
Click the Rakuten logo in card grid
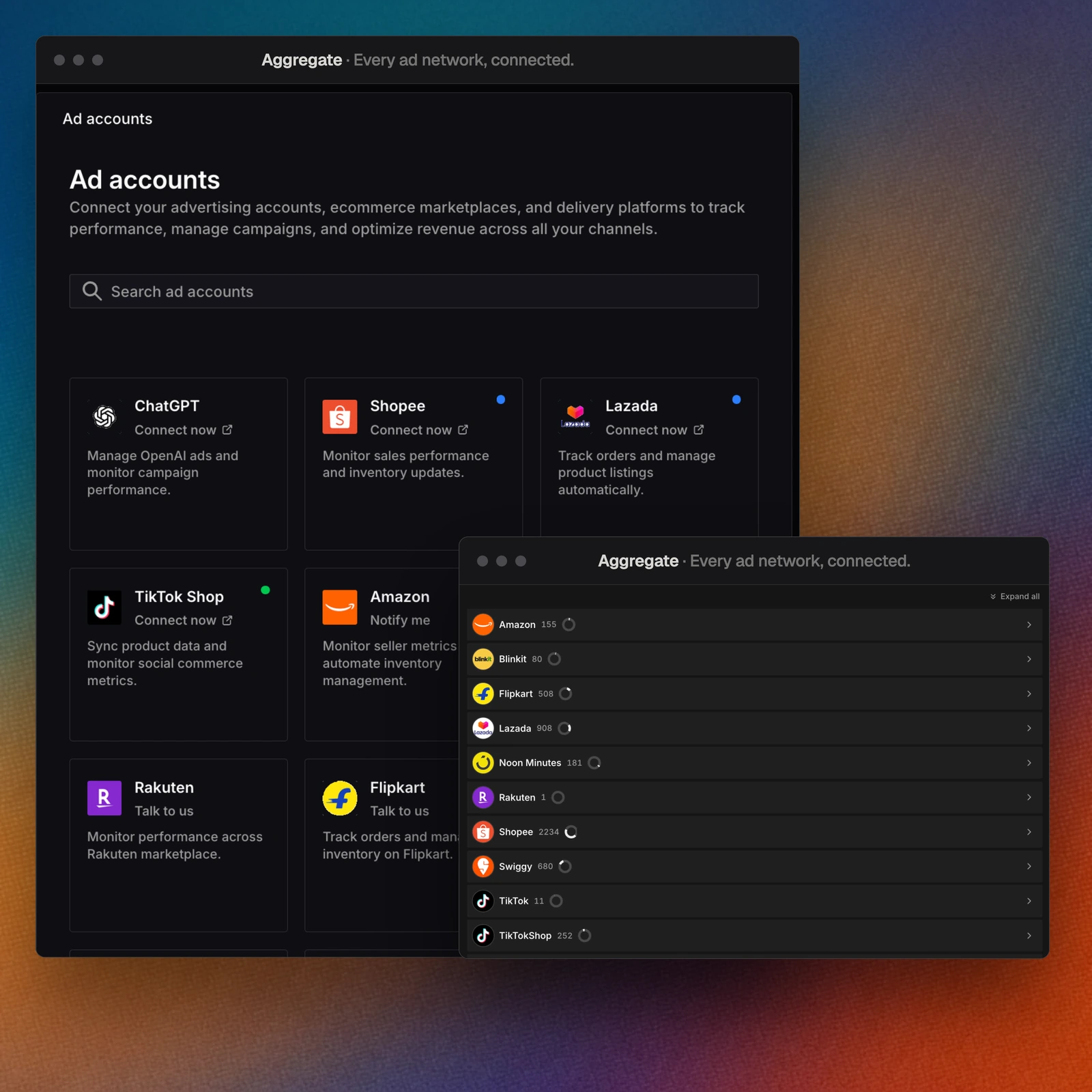coord(104,798)
